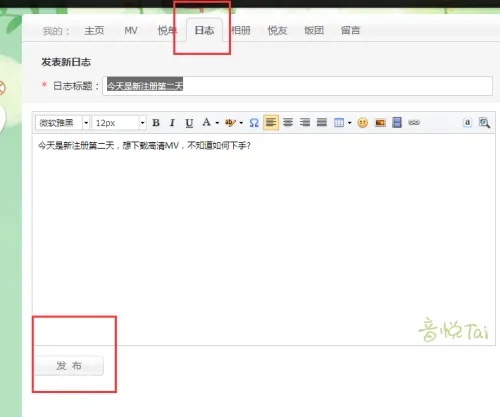This screenshot has width=500, height=417.
Task: Switch to the 日志 tab
Action: [204, 30]
